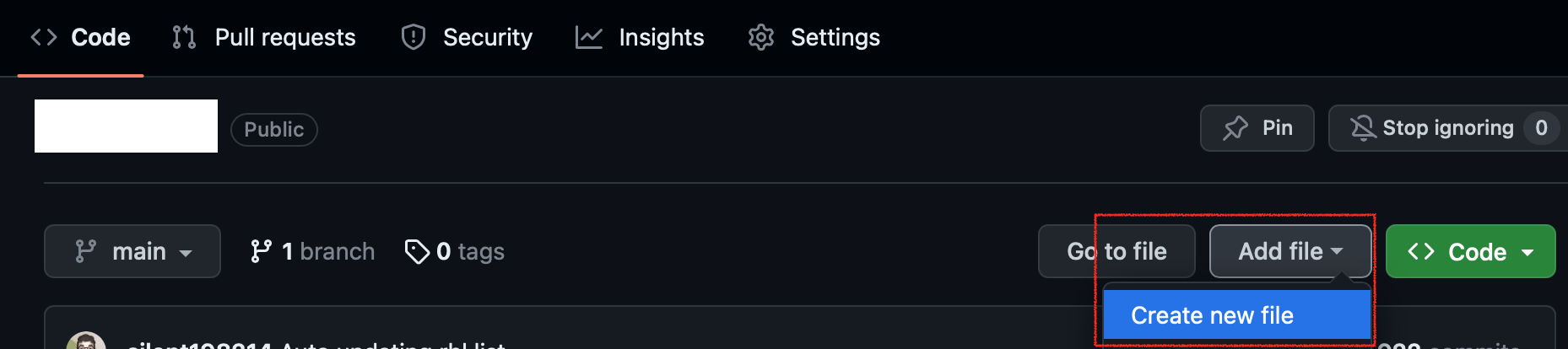The image size is (1568, 349).
Task: Click the crossed-out bell notification icon
Action: [x=1362, y=128]
